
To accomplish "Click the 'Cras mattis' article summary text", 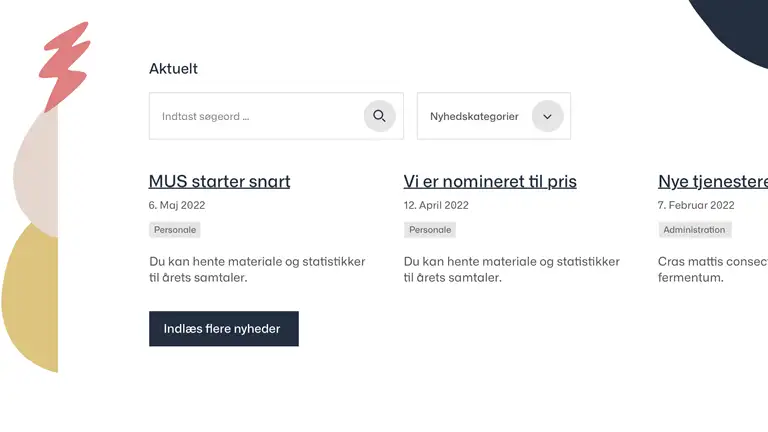I will point(713,269).
